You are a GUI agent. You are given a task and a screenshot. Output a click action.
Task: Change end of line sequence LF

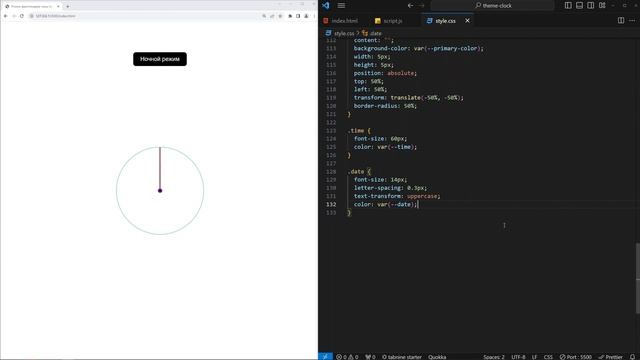point(534,357)
